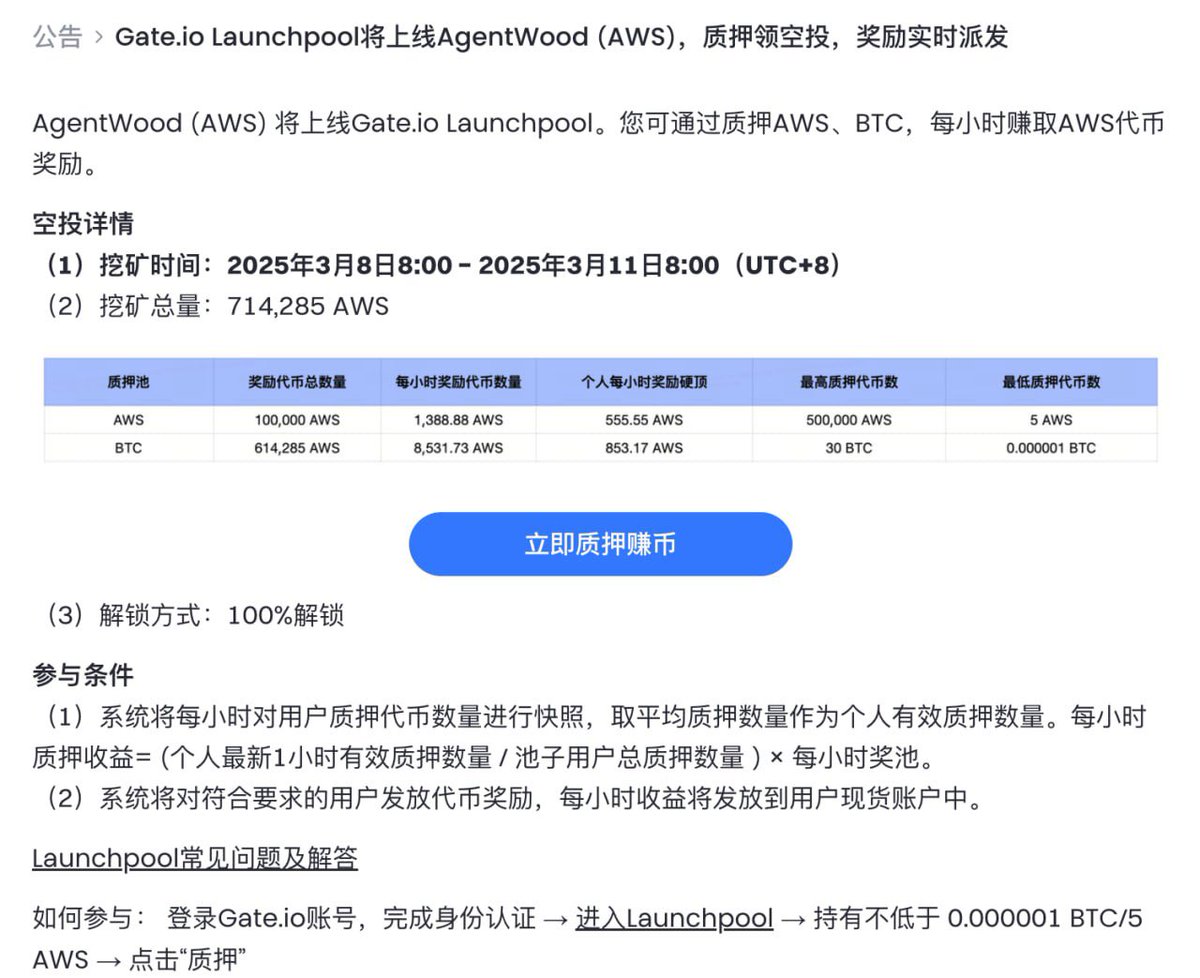
Task: Click the 555.55 AWS cell
Action: pyautogui.click(x=644, y=420)
